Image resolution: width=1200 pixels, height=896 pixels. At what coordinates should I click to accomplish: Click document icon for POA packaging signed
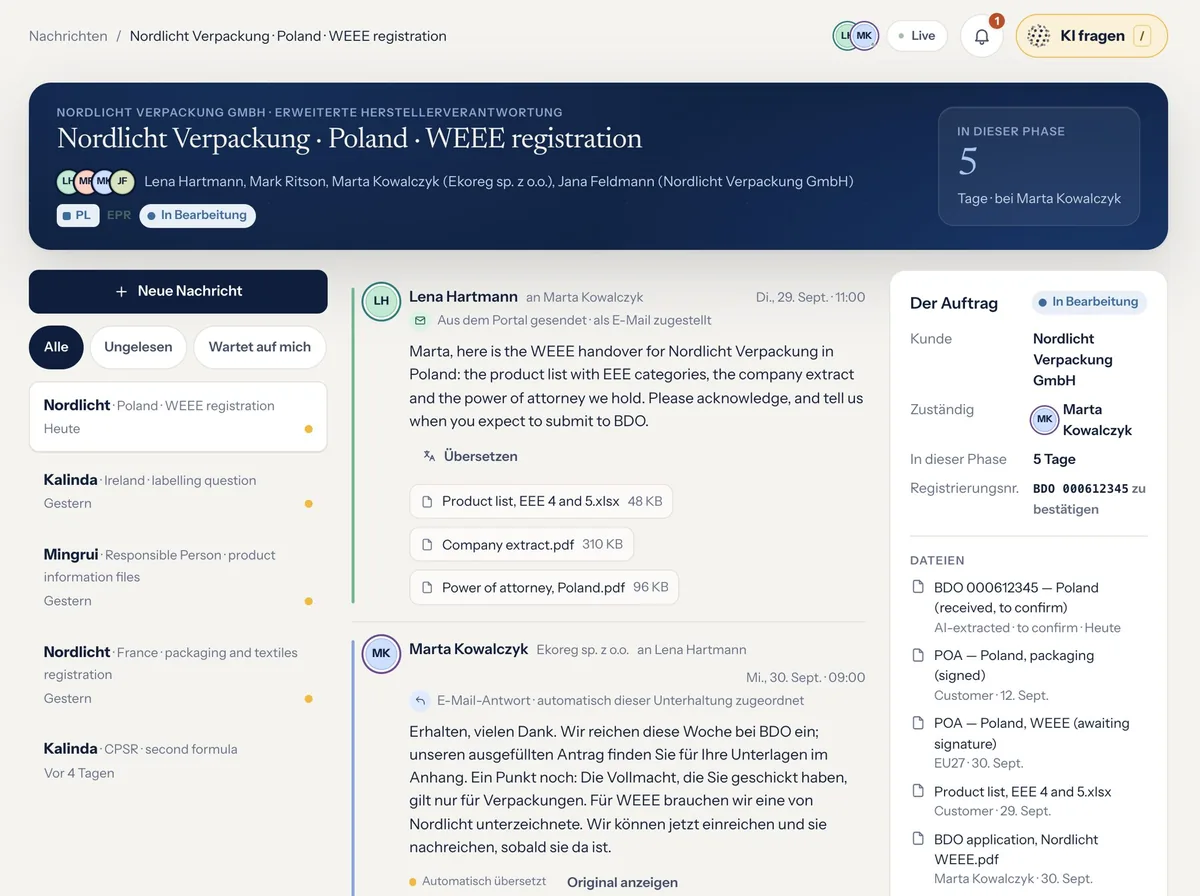click(918, 655)
